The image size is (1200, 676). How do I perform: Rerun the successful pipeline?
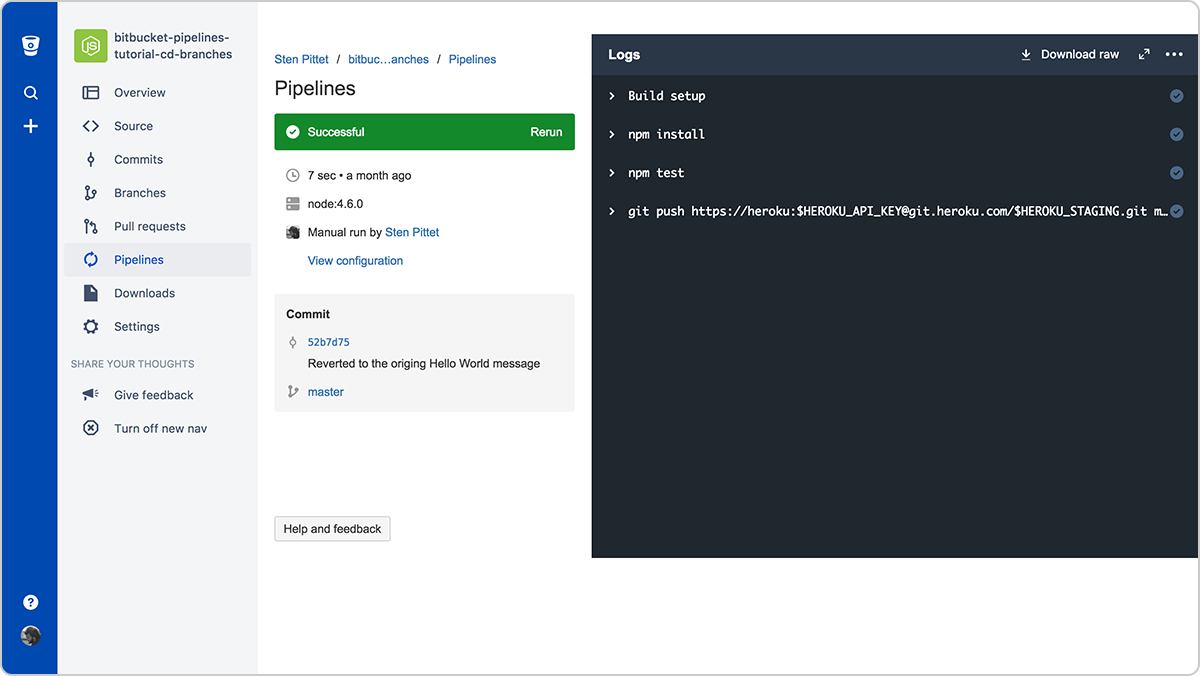[546, 131]
